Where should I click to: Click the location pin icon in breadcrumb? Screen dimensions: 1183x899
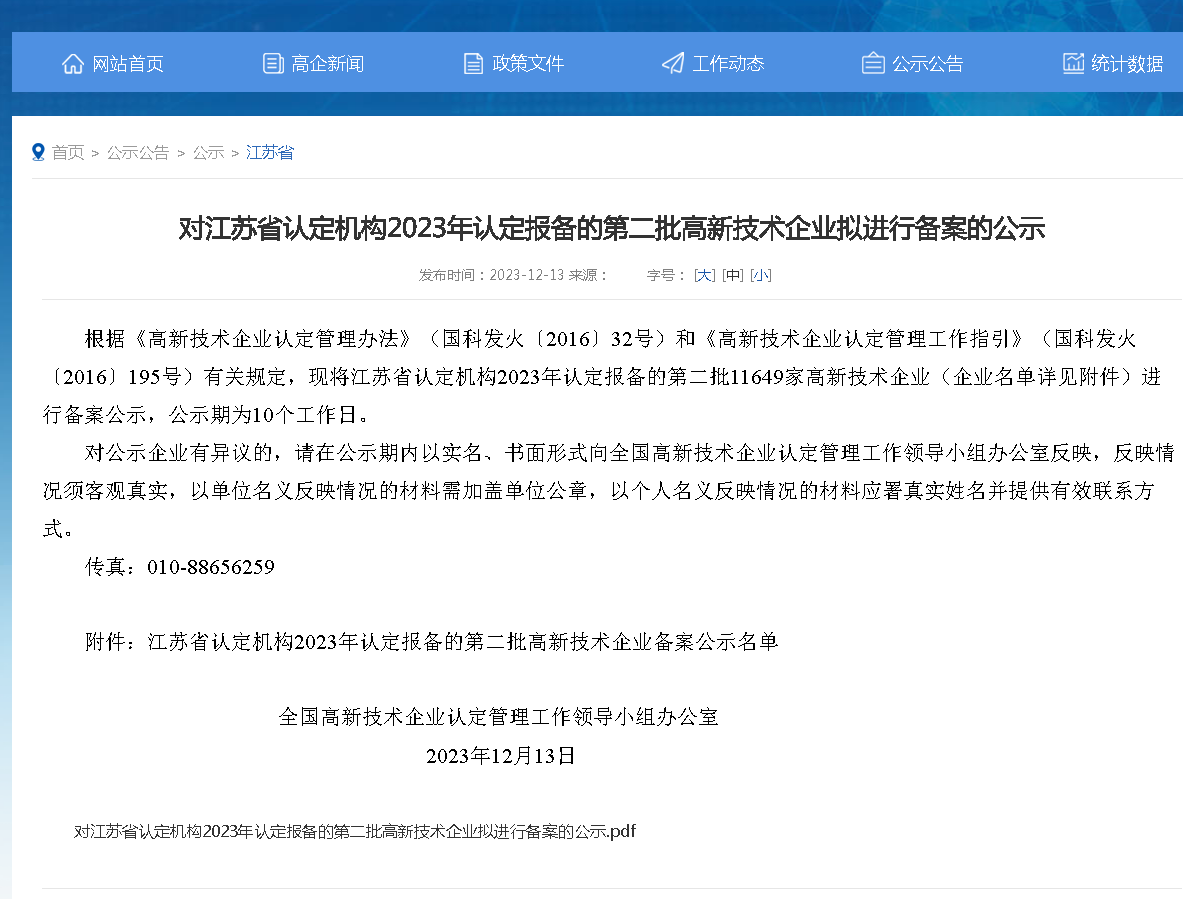[x=39, y=152]
